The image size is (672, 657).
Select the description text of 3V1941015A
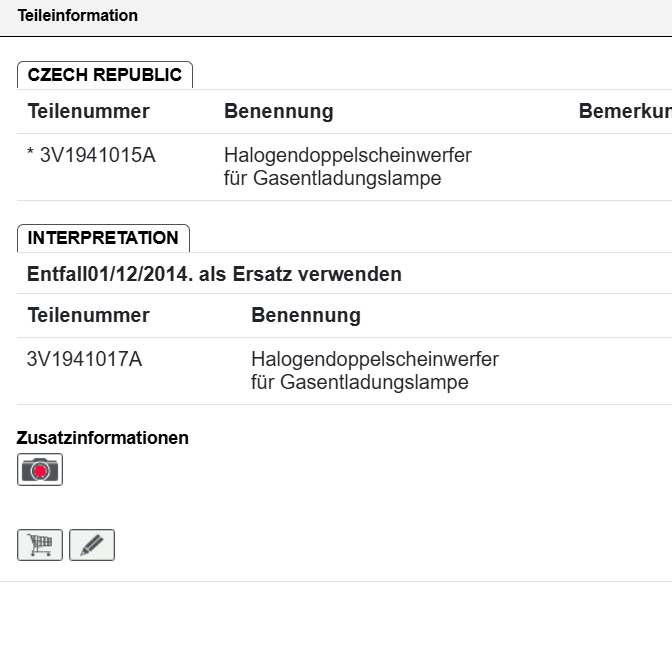[347, 167]
